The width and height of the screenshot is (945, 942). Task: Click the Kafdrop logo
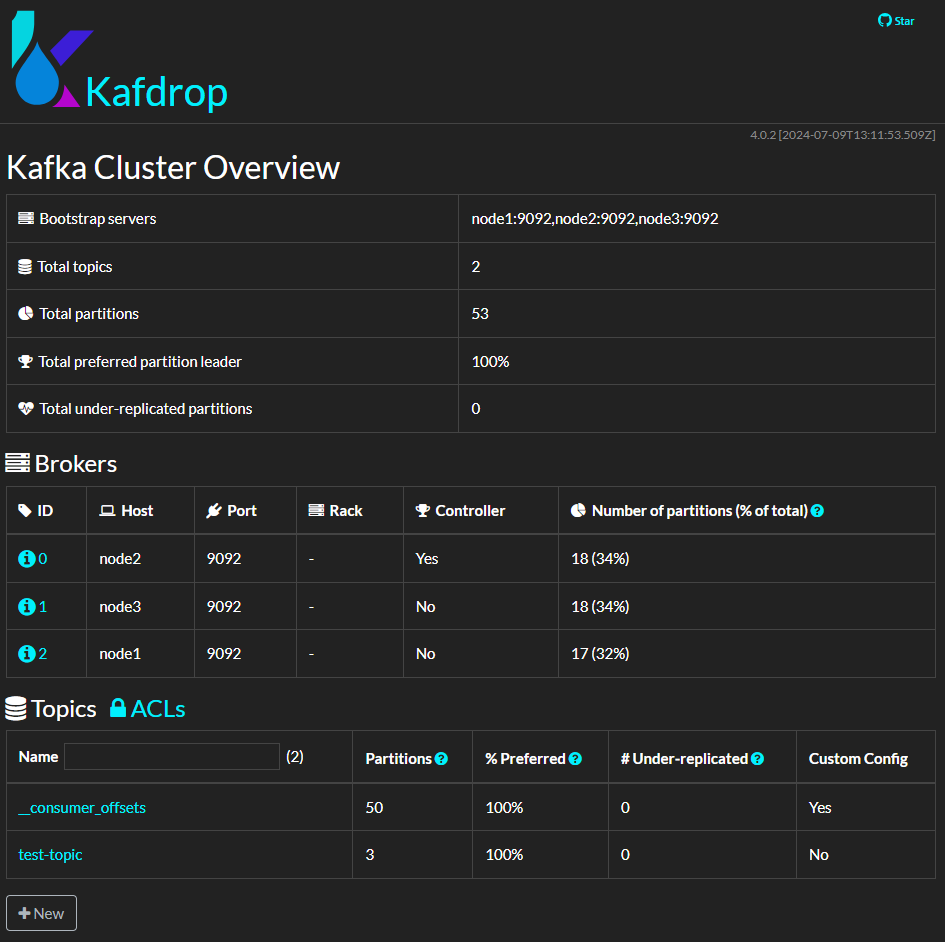click(x=52, y=59)
